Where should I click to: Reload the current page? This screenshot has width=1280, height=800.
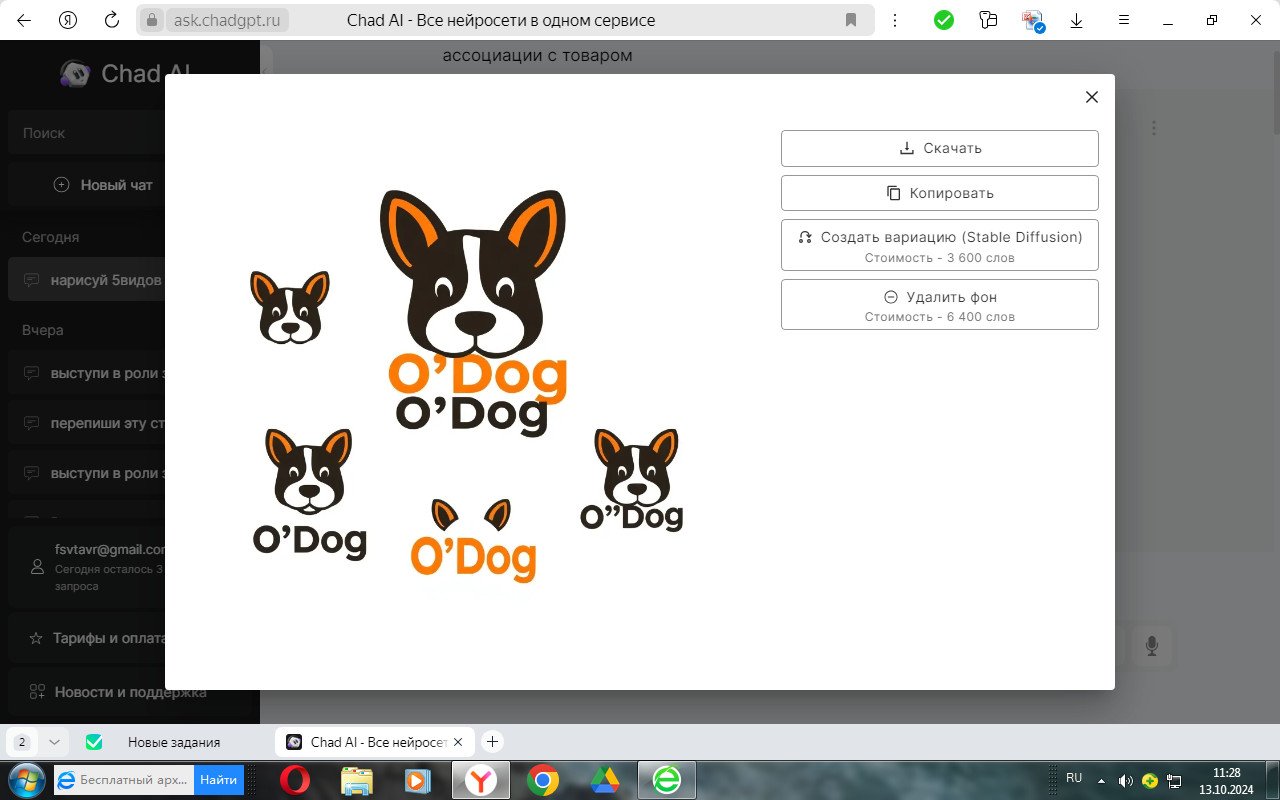coord(113,20)
